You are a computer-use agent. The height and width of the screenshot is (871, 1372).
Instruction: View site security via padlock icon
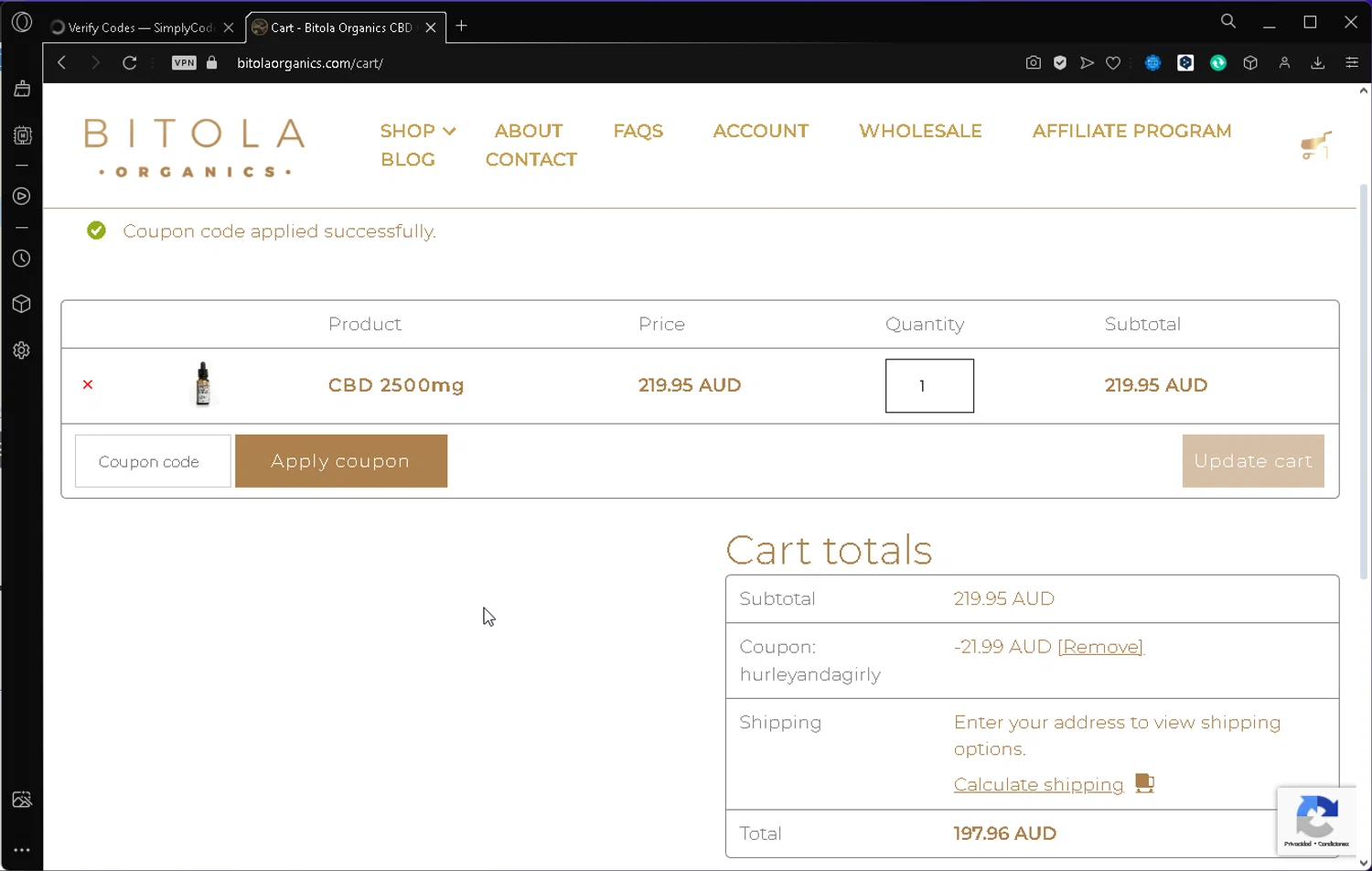[212, 62]
